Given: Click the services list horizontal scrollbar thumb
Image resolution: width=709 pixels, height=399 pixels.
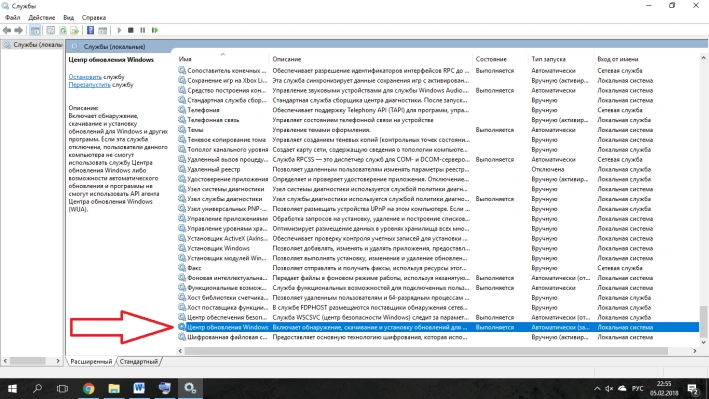Looking at the screenshot, I should click(x=426, y=351).
